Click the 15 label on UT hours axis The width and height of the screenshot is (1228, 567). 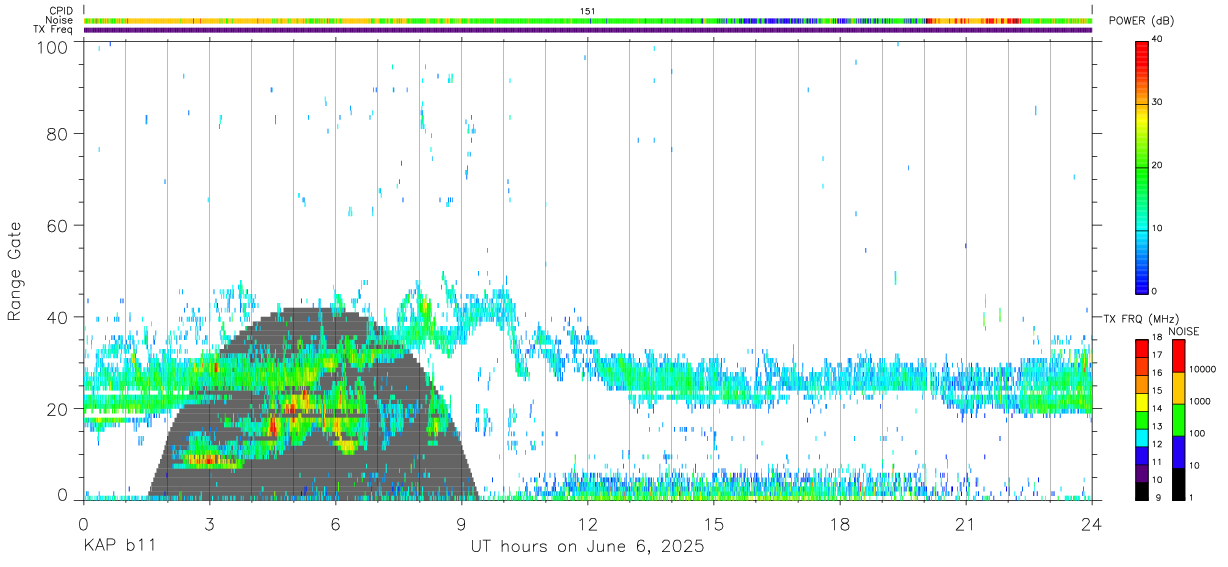click(x=714, y=525)
